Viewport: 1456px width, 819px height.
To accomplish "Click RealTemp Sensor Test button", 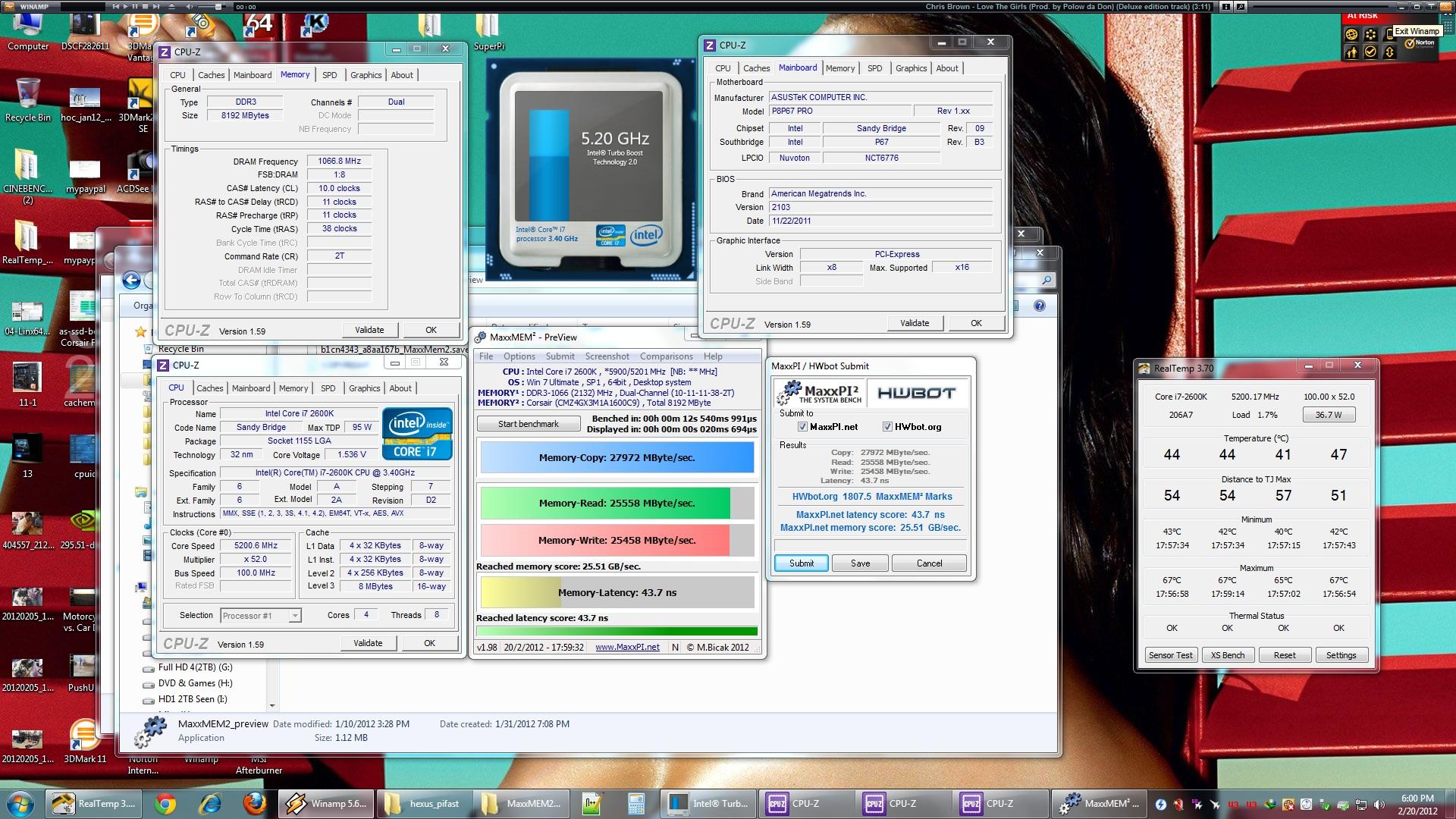I will click(1171, 655).
